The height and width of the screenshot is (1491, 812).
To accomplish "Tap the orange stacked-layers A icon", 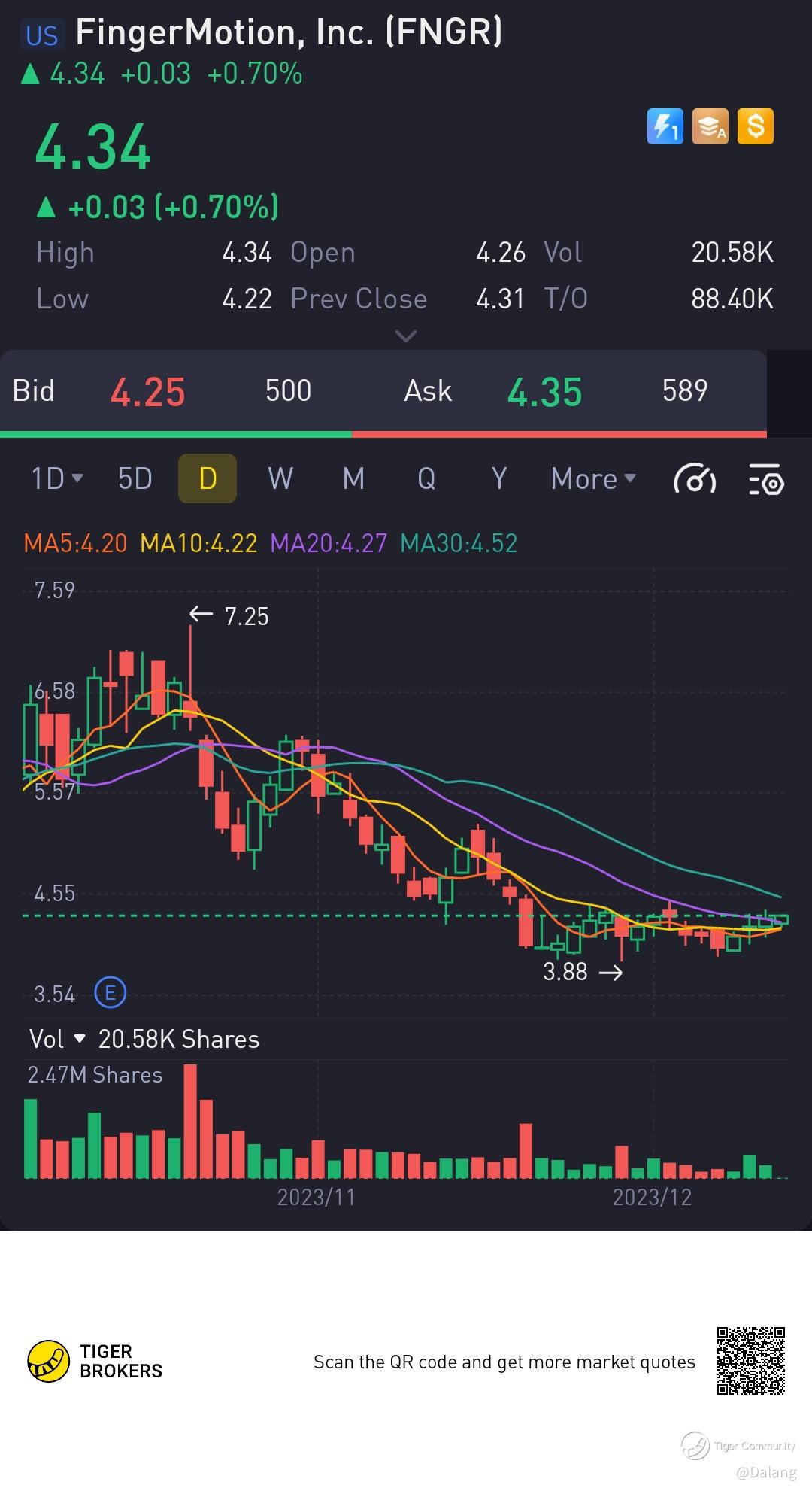I will (710, 126).
